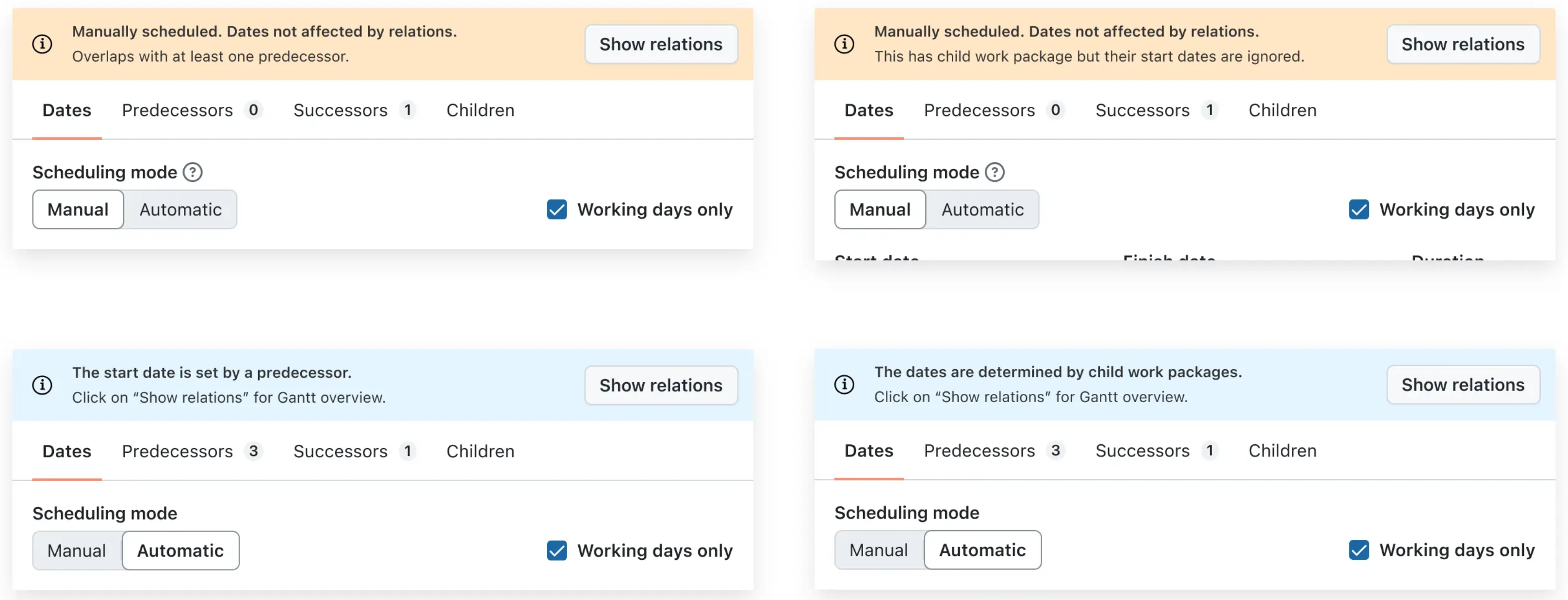1568x600 pixels.
Task: Disable Working days only in bottom-right panel
Action: point(1358,550)
